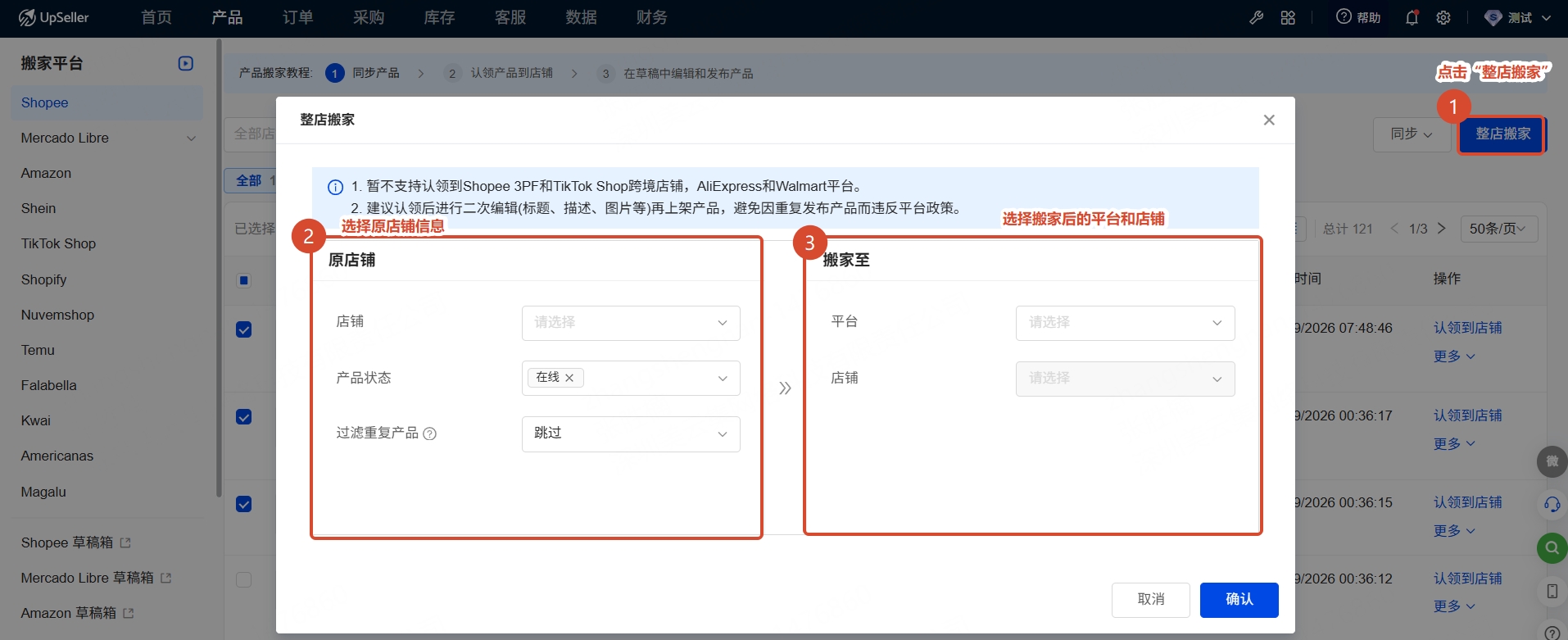The image size is (1568, 640).
Task: Remove the 在线 tag from 产品状态
Action: 569,378
